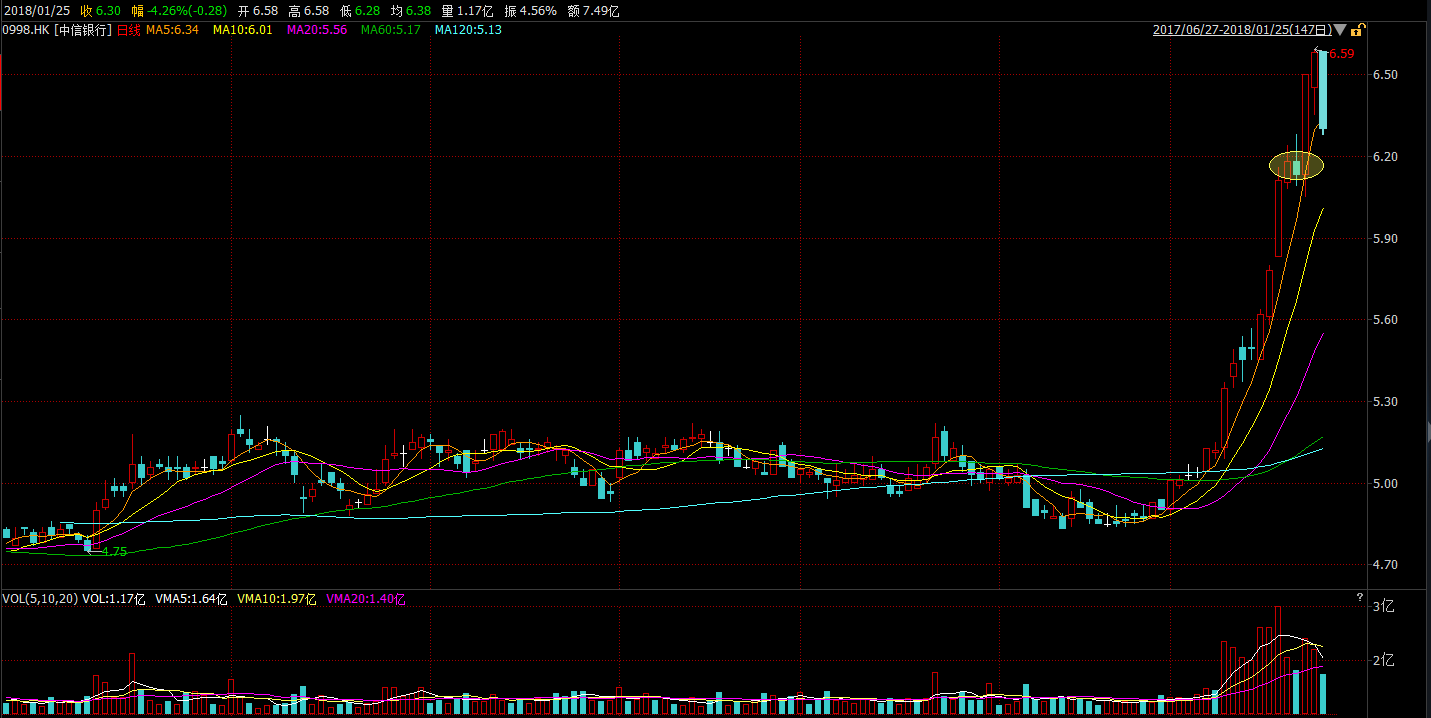1431x718 pixels.
Task: Click the yellow unlock padlock icon
Action: pos(1360,30)
